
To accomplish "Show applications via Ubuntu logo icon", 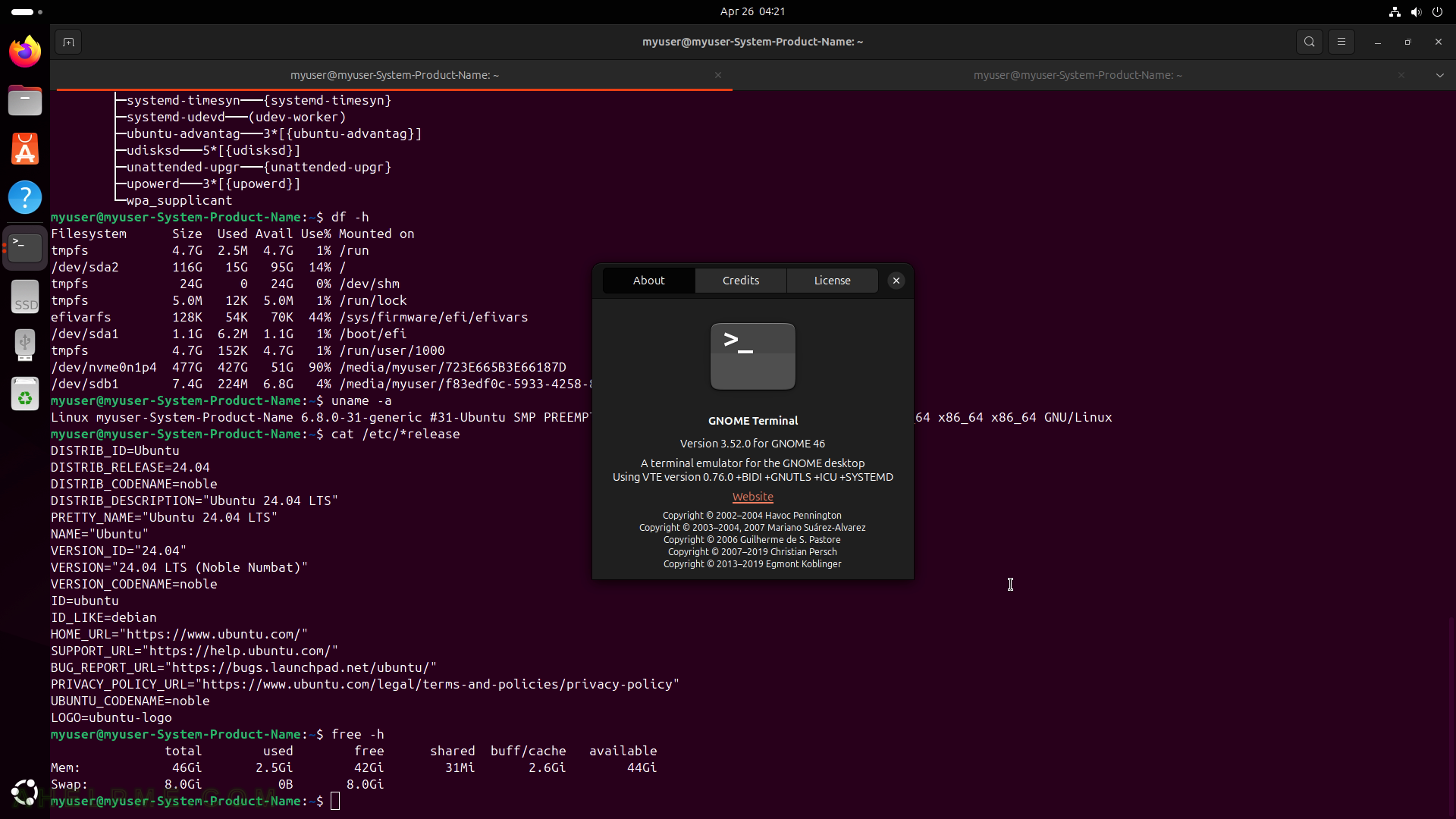I will point(25,792).
